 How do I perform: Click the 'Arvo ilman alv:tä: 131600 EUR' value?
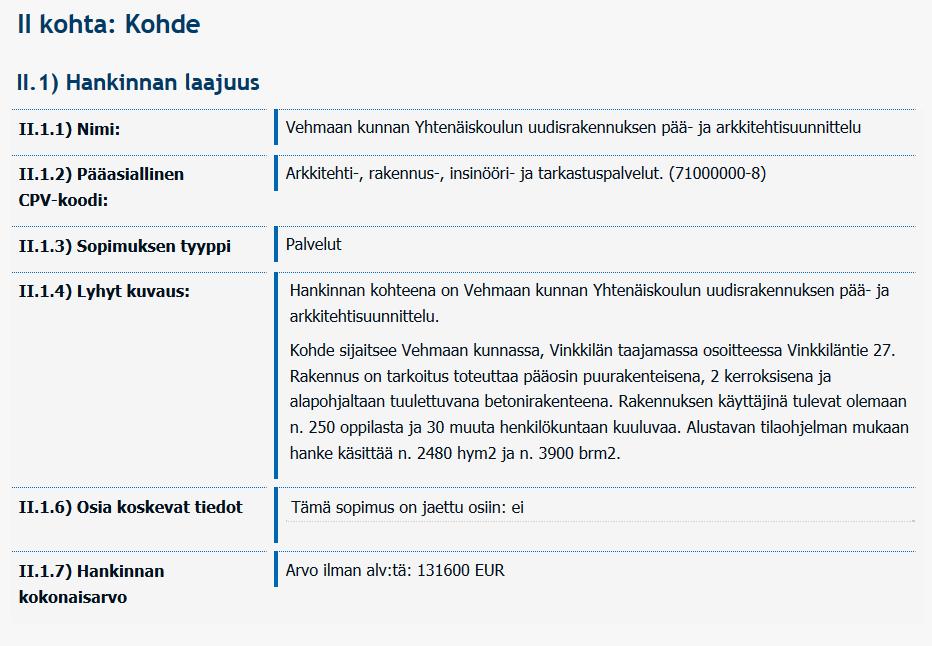[395, 571]
